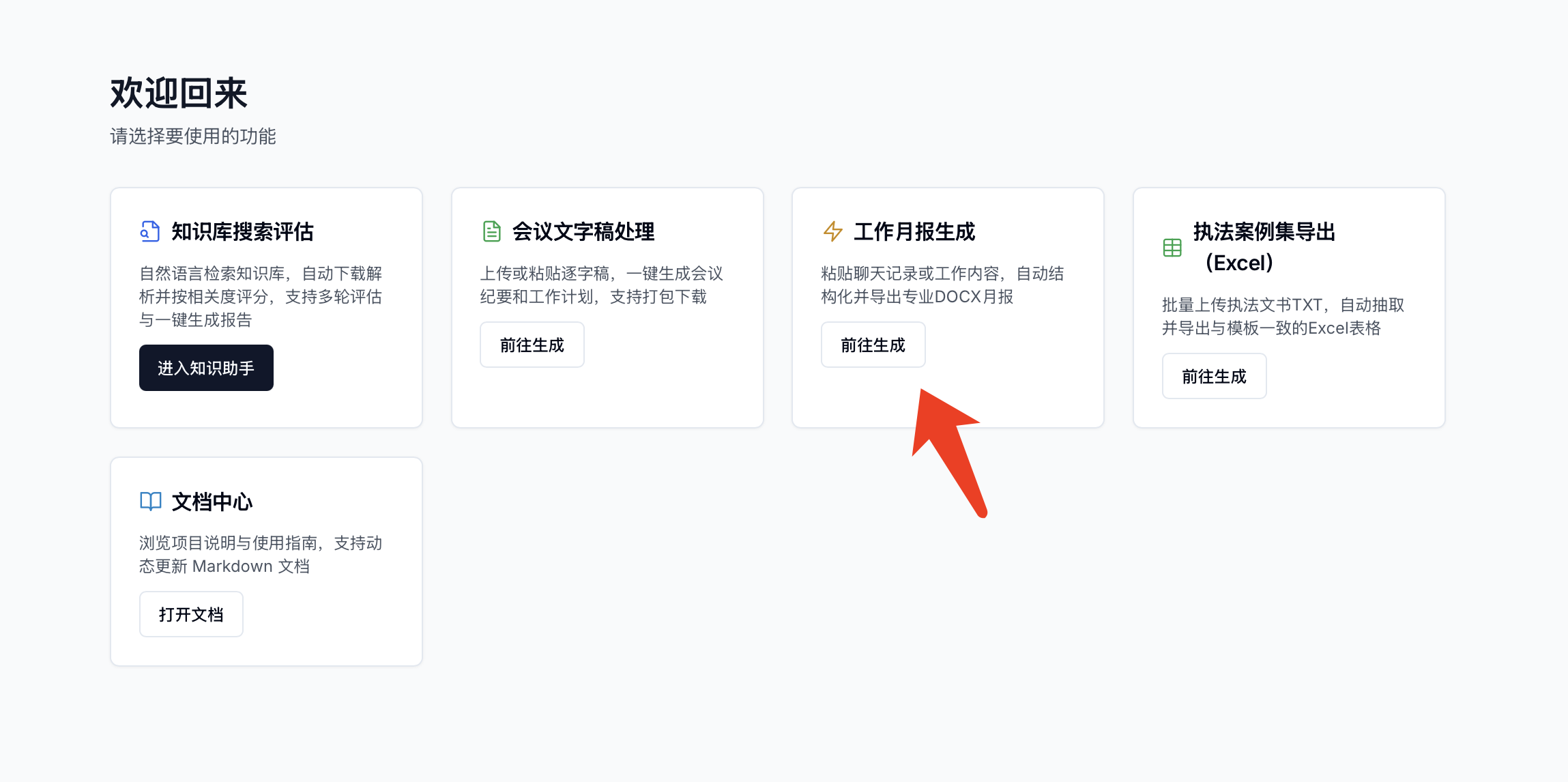Select the 知识库搜索评估 card title
The width and height of the screenshot is (1568, 782).
tap(242, 231)
